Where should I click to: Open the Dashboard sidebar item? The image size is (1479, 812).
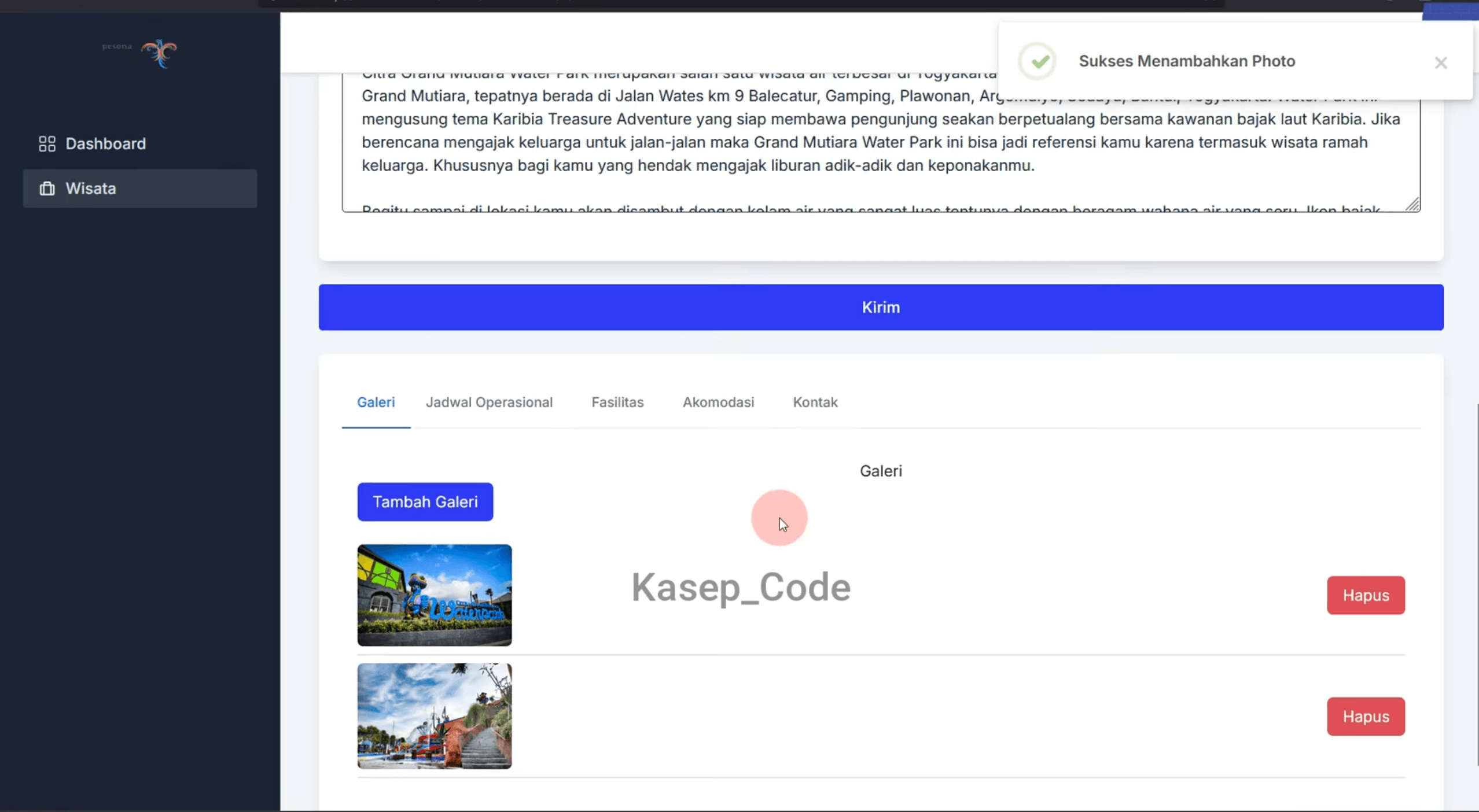coord(139,143)
